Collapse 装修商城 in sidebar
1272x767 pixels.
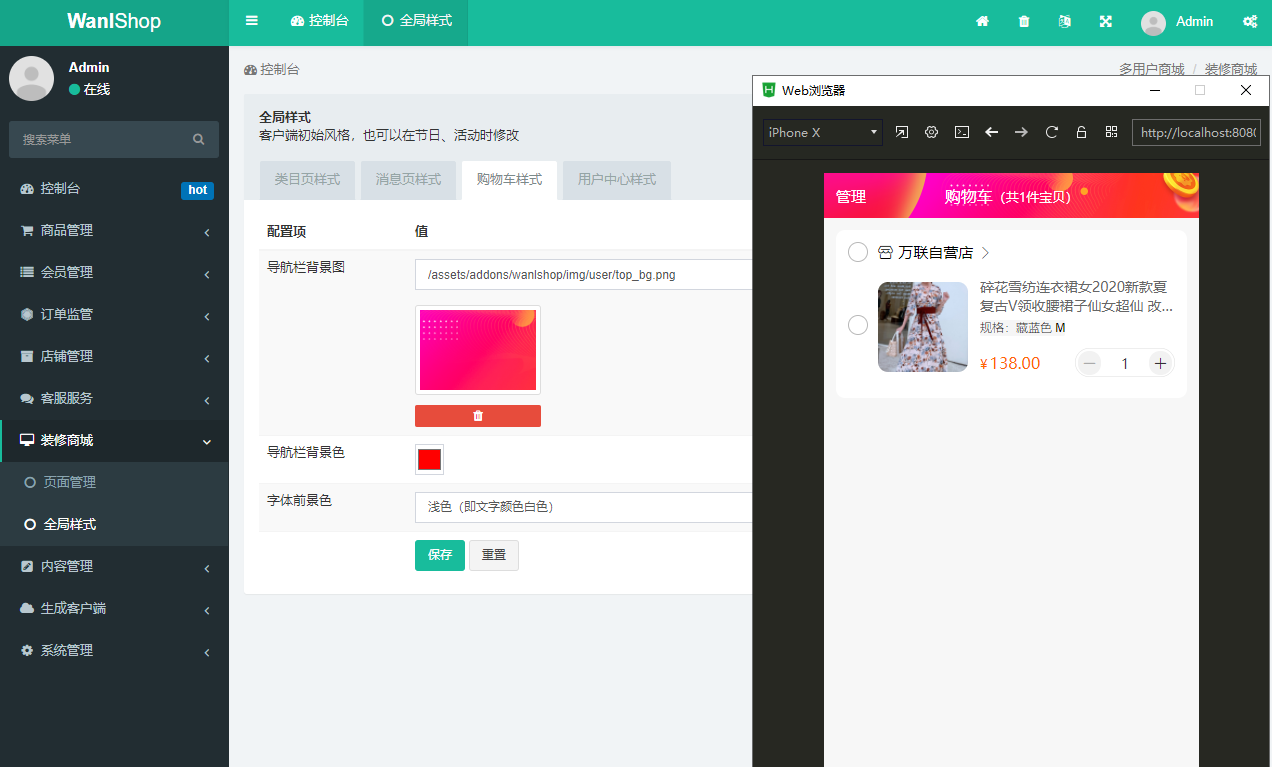(114, 440)
